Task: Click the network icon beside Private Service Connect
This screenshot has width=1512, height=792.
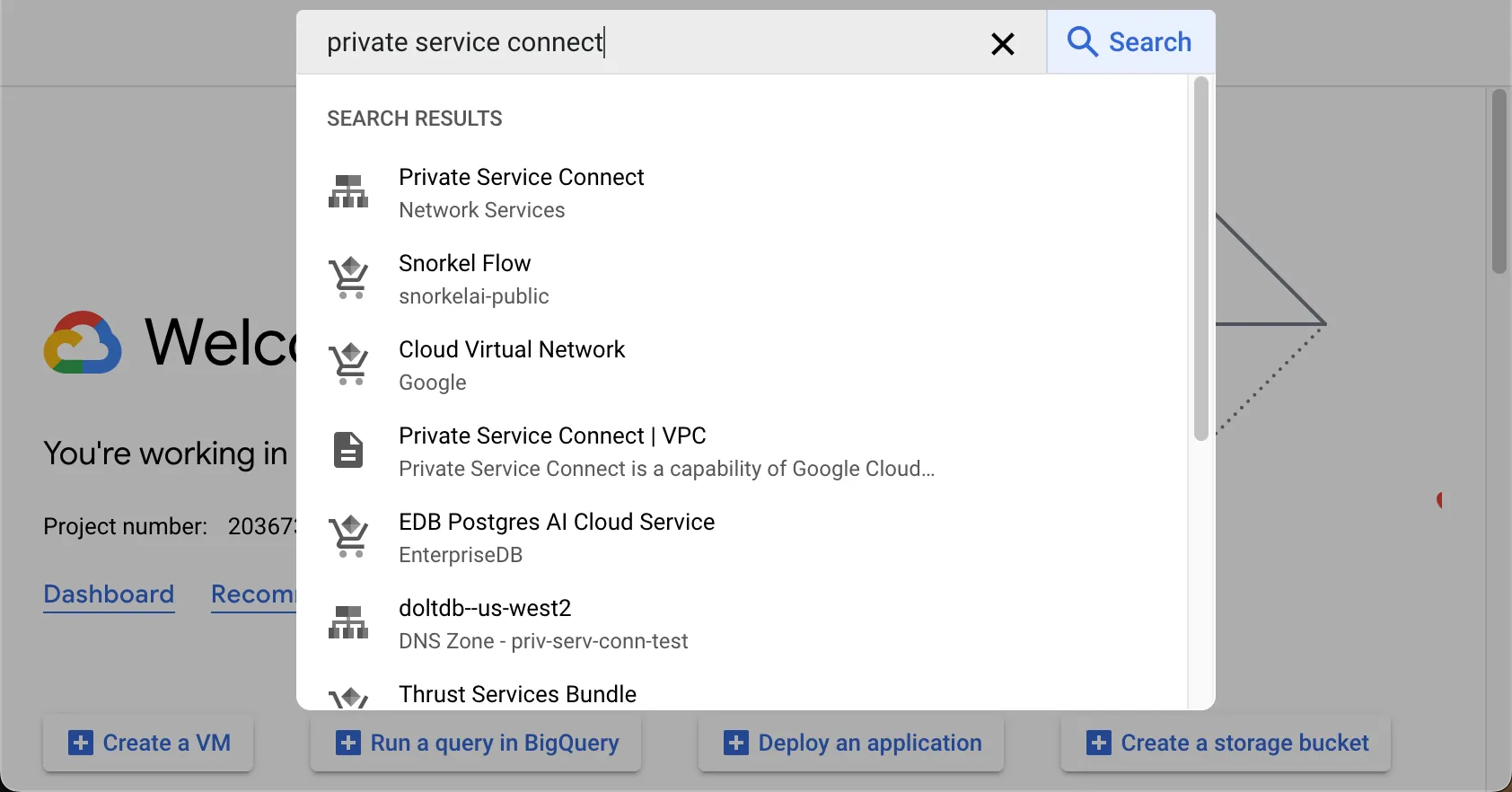Action: point(348,191)
